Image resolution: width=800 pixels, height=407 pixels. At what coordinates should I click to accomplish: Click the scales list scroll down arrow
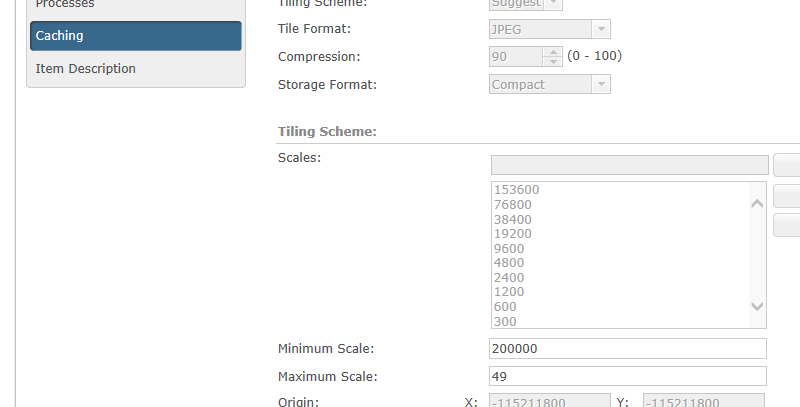click(757, 306)
